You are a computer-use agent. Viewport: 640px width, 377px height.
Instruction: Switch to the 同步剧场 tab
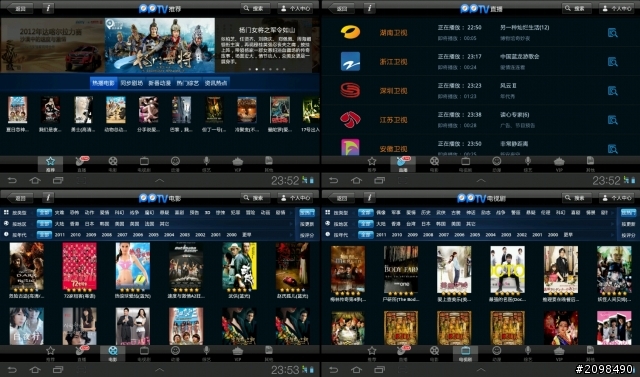click(131, 83)
